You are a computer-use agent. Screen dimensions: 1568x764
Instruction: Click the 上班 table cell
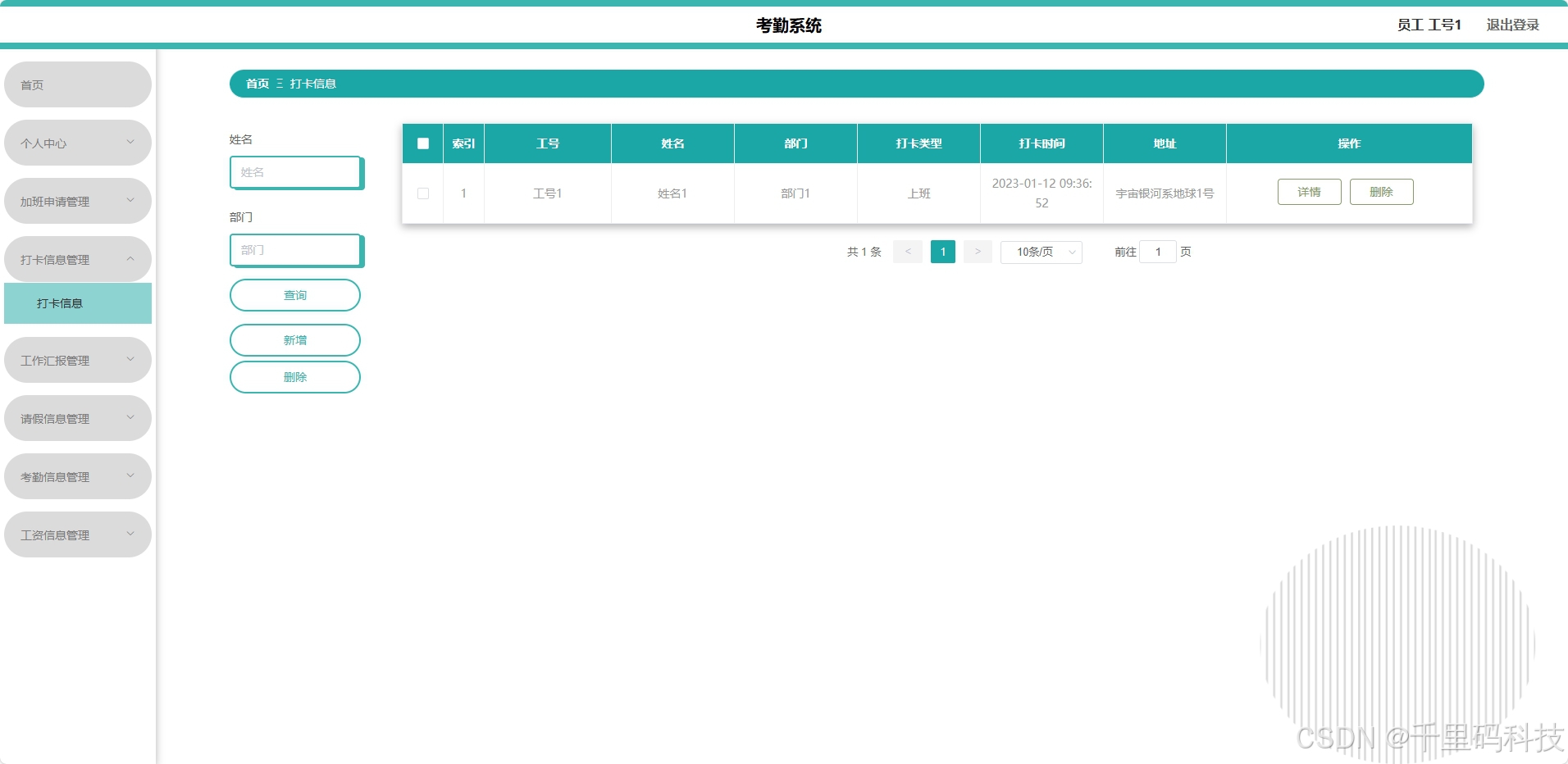918,193
